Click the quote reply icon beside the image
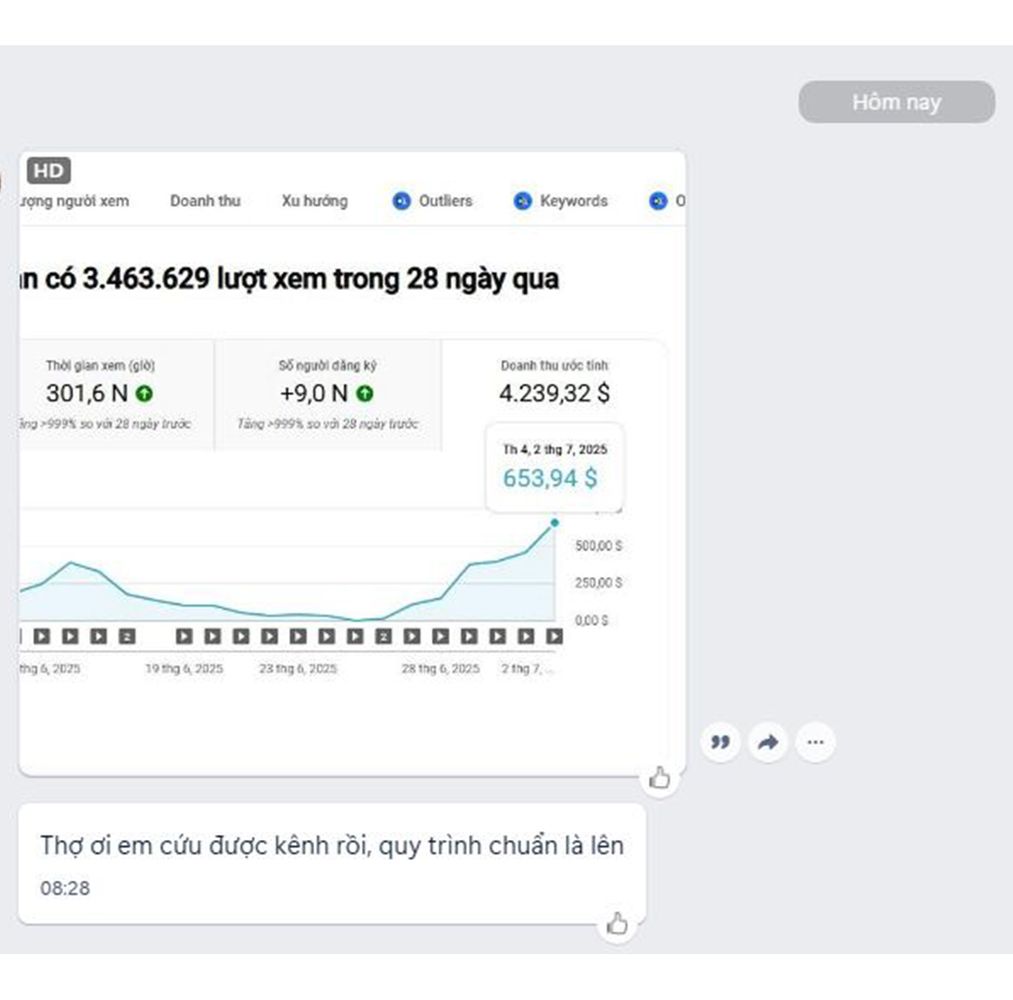 pos(720,742)
